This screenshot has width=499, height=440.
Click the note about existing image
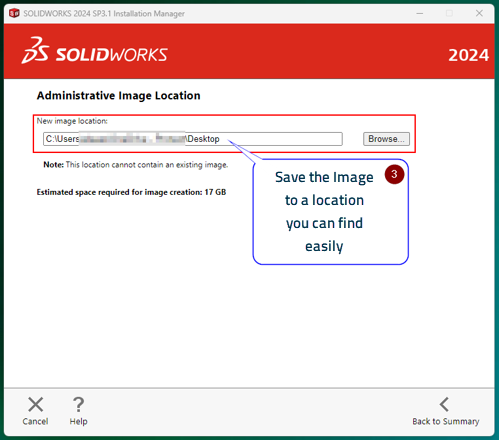coord(136,165)
